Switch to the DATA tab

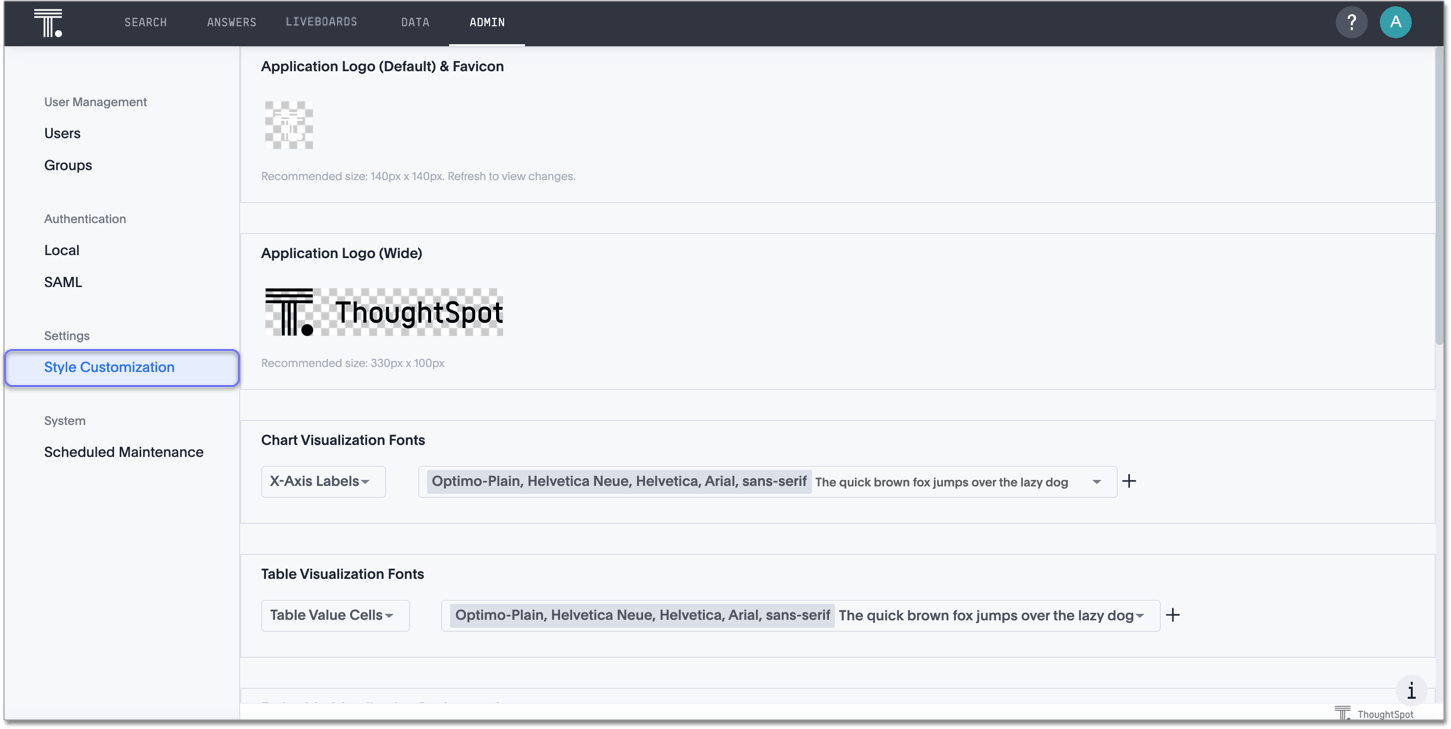415,22
